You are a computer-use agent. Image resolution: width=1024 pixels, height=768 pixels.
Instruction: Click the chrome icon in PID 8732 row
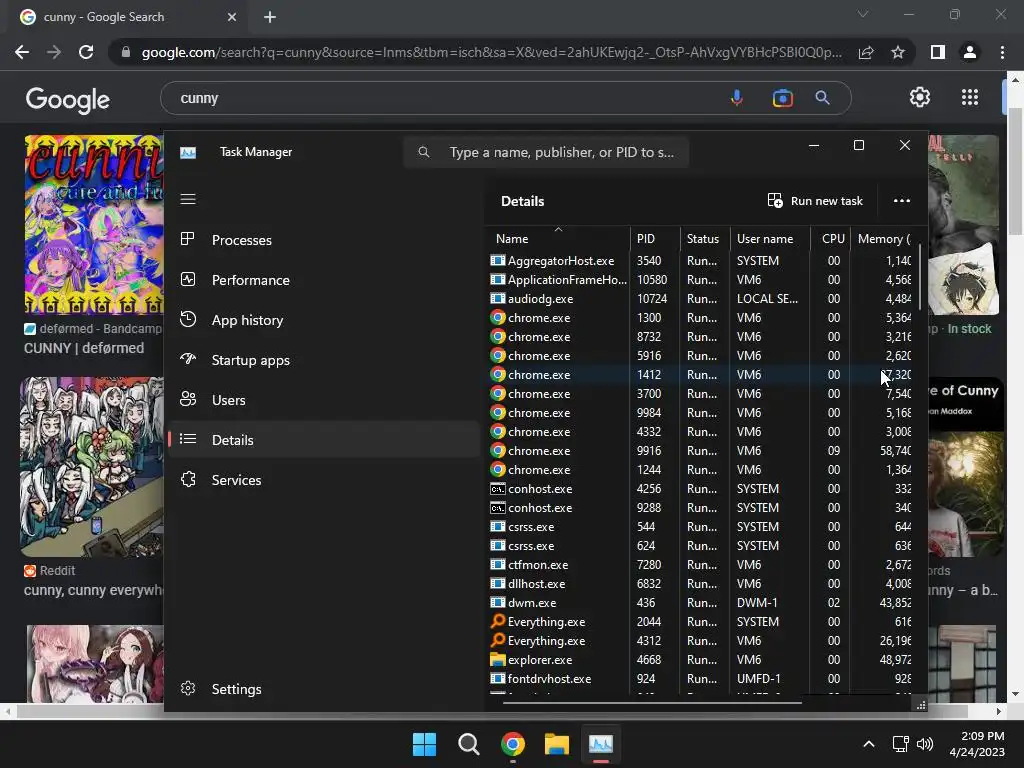[x=498, y=336]
